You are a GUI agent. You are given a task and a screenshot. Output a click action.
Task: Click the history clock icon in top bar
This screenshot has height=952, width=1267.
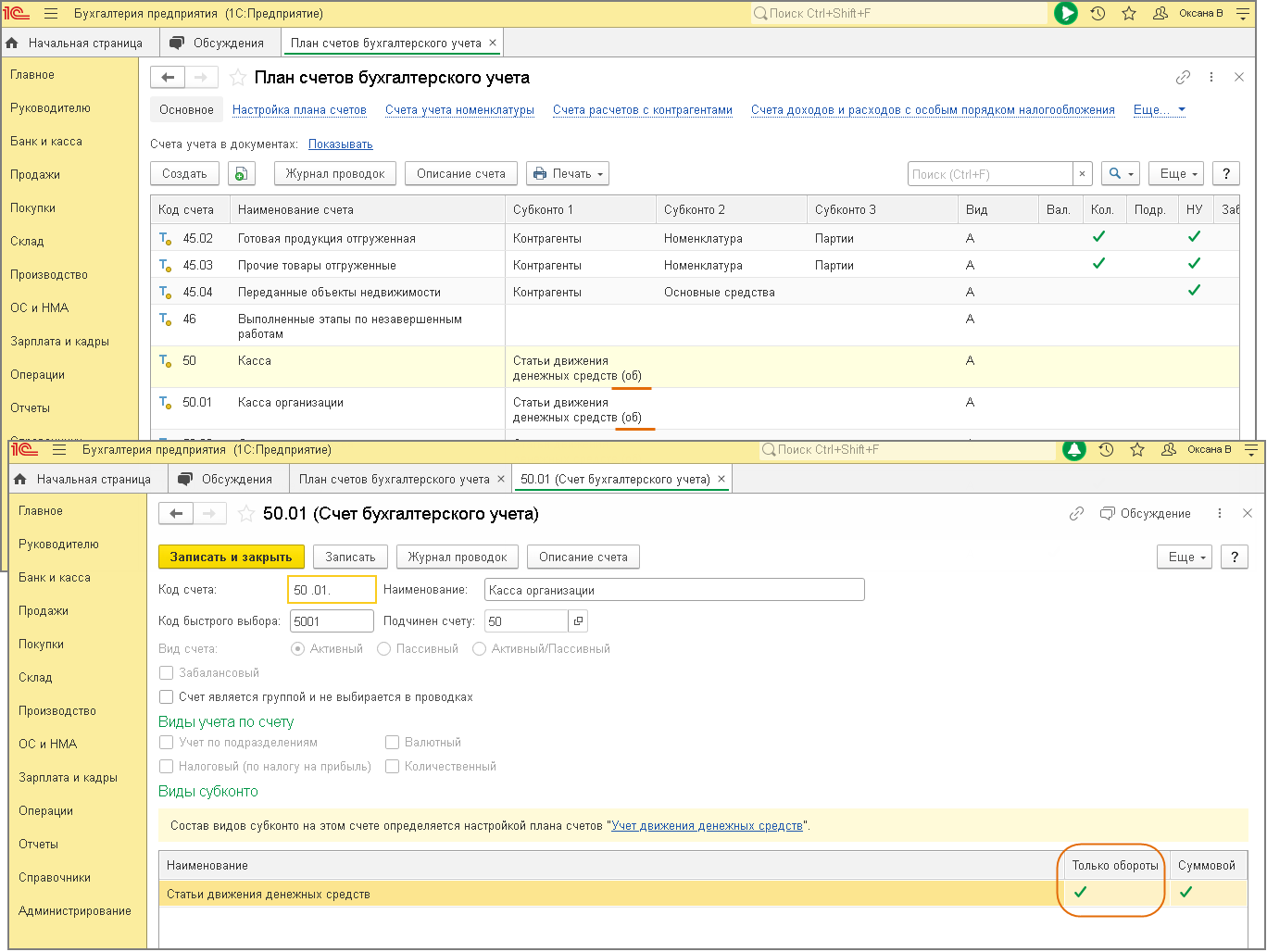click(1098, 14)
